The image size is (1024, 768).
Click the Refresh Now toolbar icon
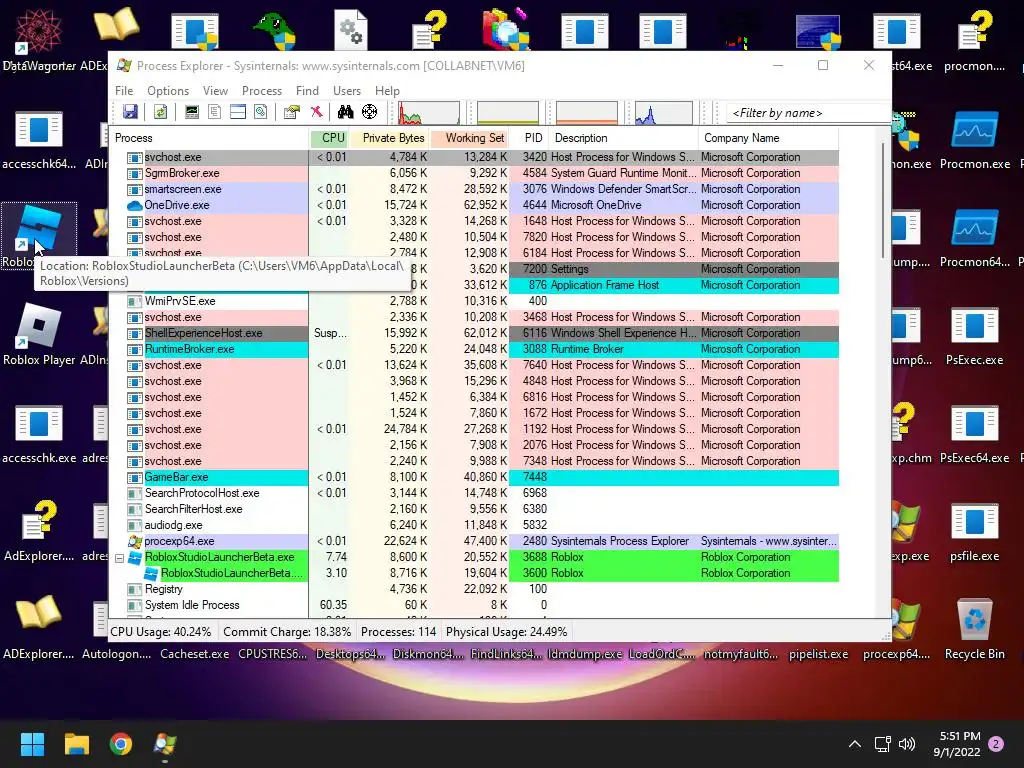tap(160, 112)
